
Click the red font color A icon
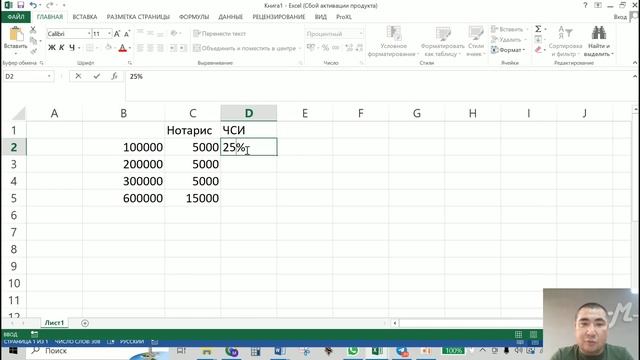(122, 48)
